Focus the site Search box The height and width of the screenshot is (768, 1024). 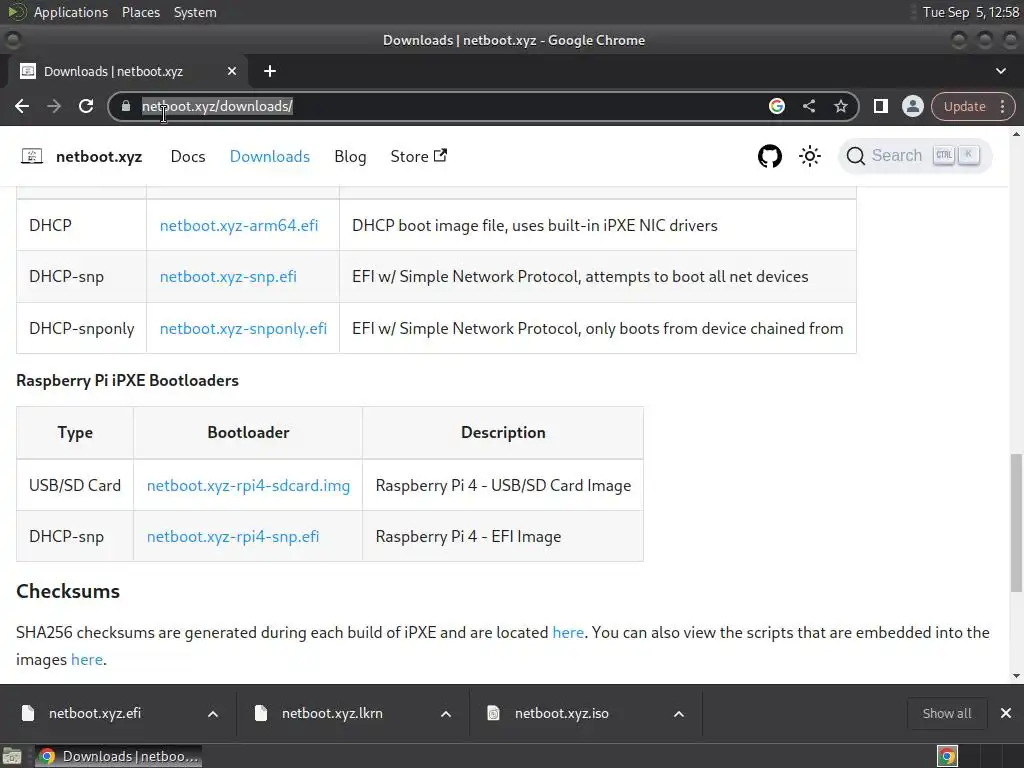[x=915, y=155]
